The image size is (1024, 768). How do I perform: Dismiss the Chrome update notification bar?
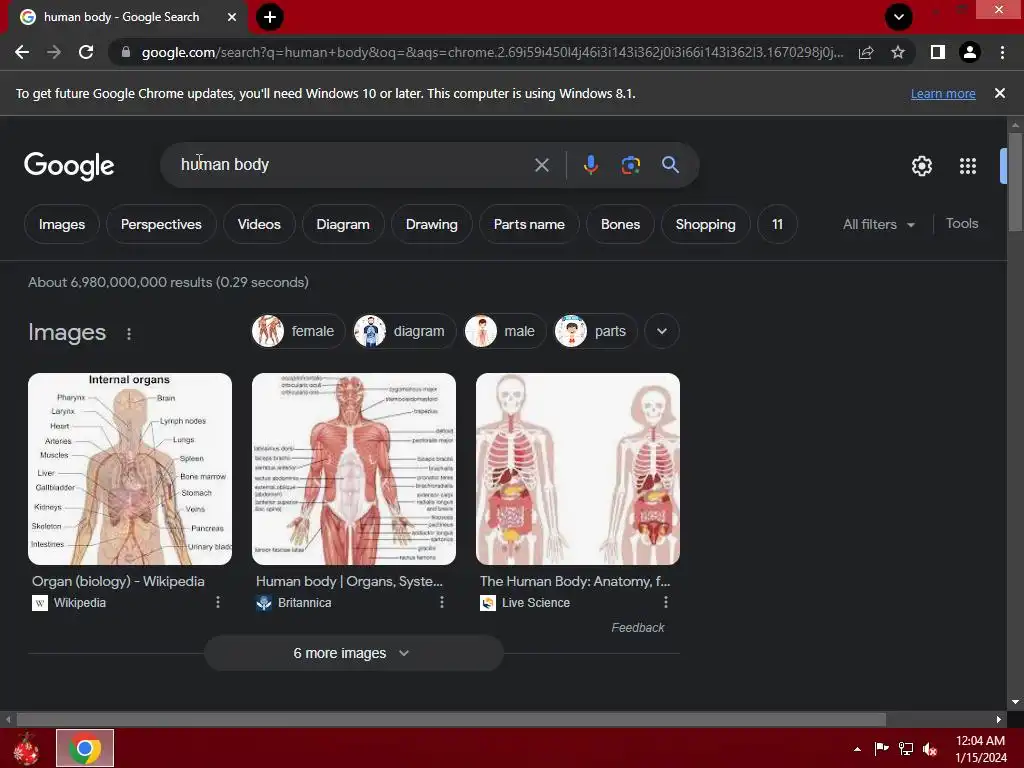click(1000, 93)
